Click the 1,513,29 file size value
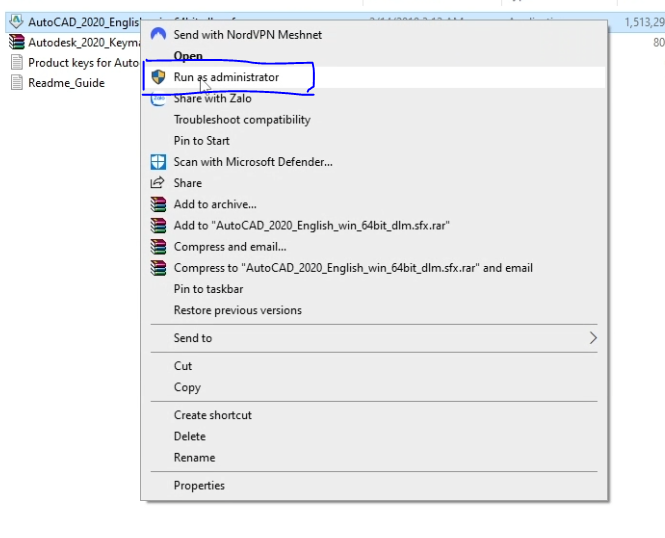 tap(644, 22)
